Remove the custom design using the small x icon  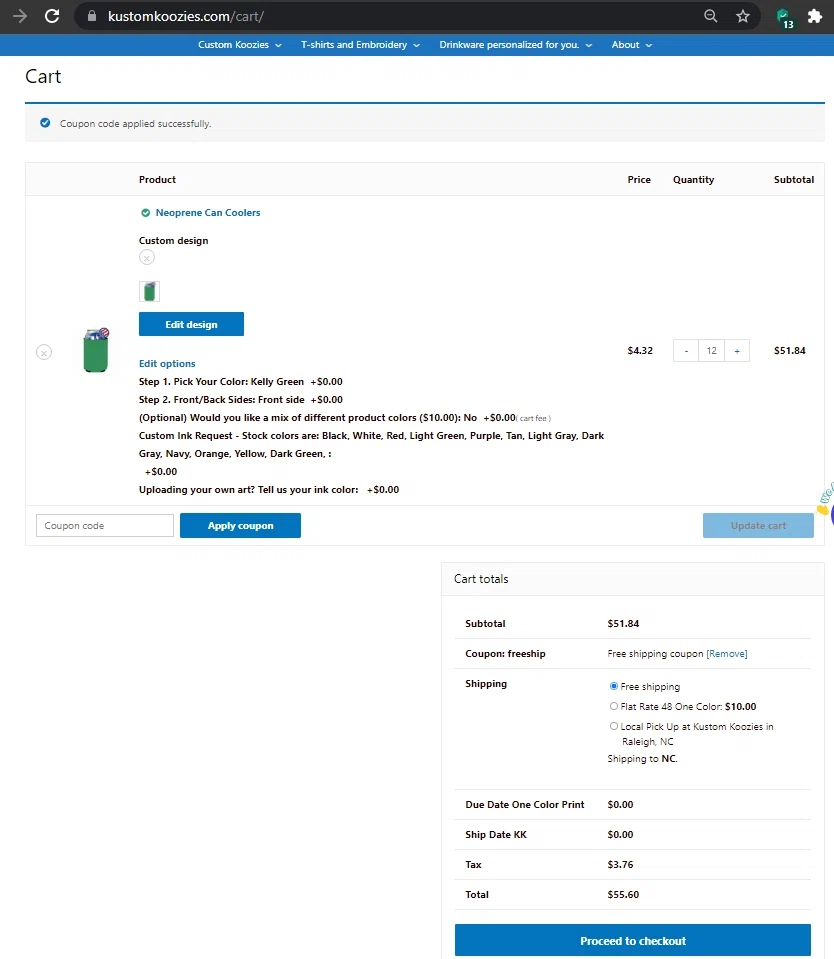click(147, 257)
